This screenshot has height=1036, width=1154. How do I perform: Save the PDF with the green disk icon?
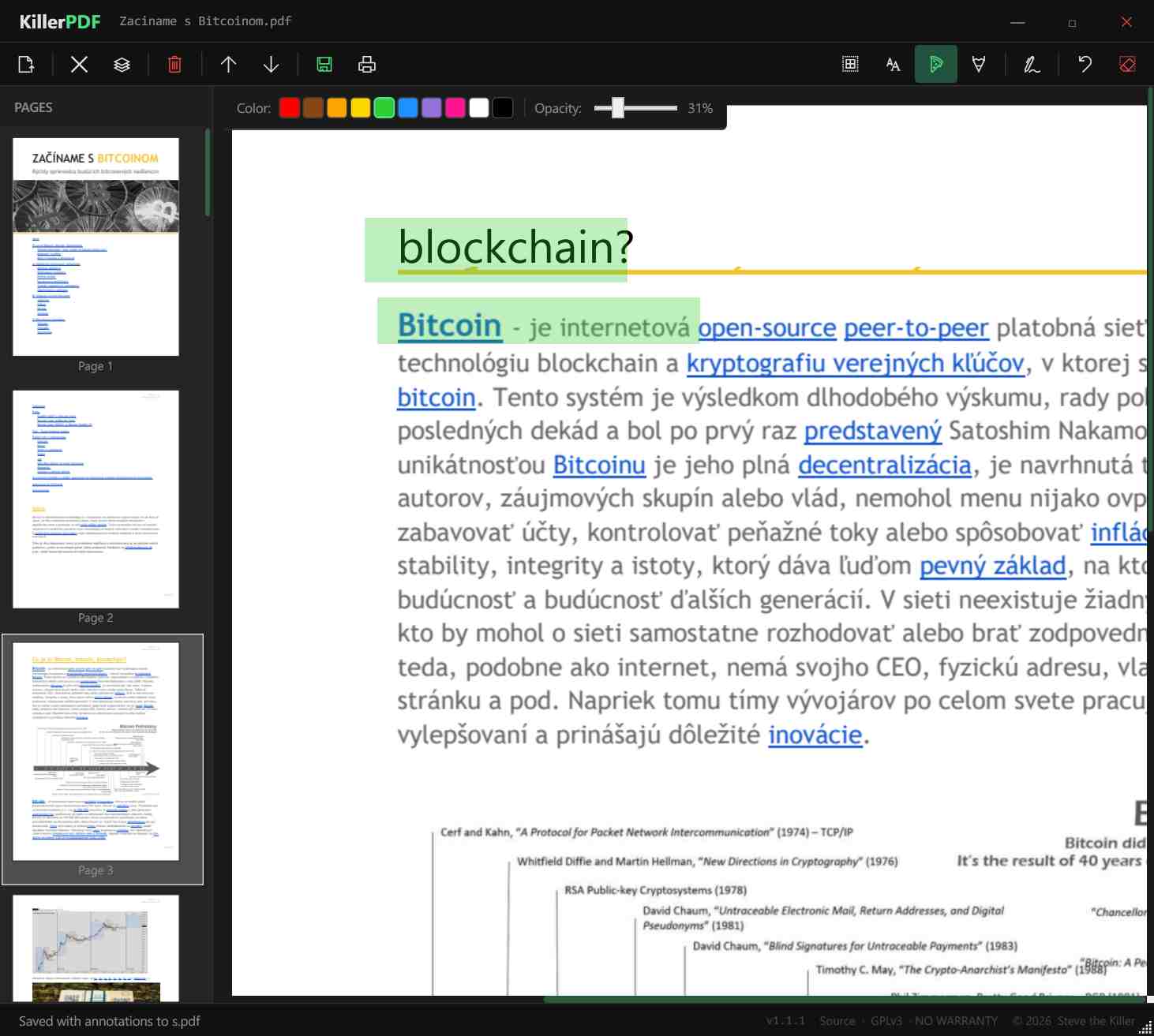(x=324, y=65)
